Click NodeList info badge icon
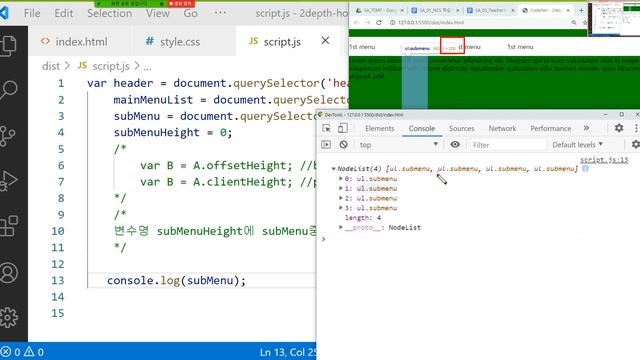This screenshot has height=360, width=640. (585, 168)
